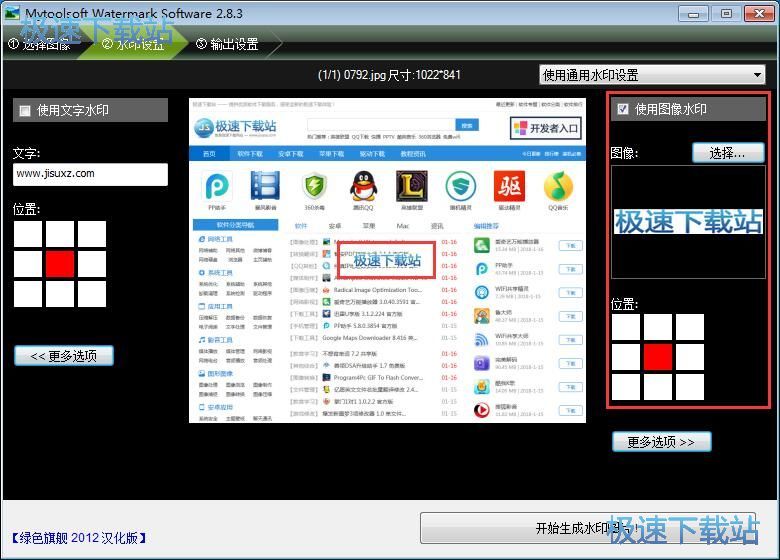Viewport: 780px width, 560px height.
Task: Select bottom-center image watermark position
Action: click(x=658, y=386)
